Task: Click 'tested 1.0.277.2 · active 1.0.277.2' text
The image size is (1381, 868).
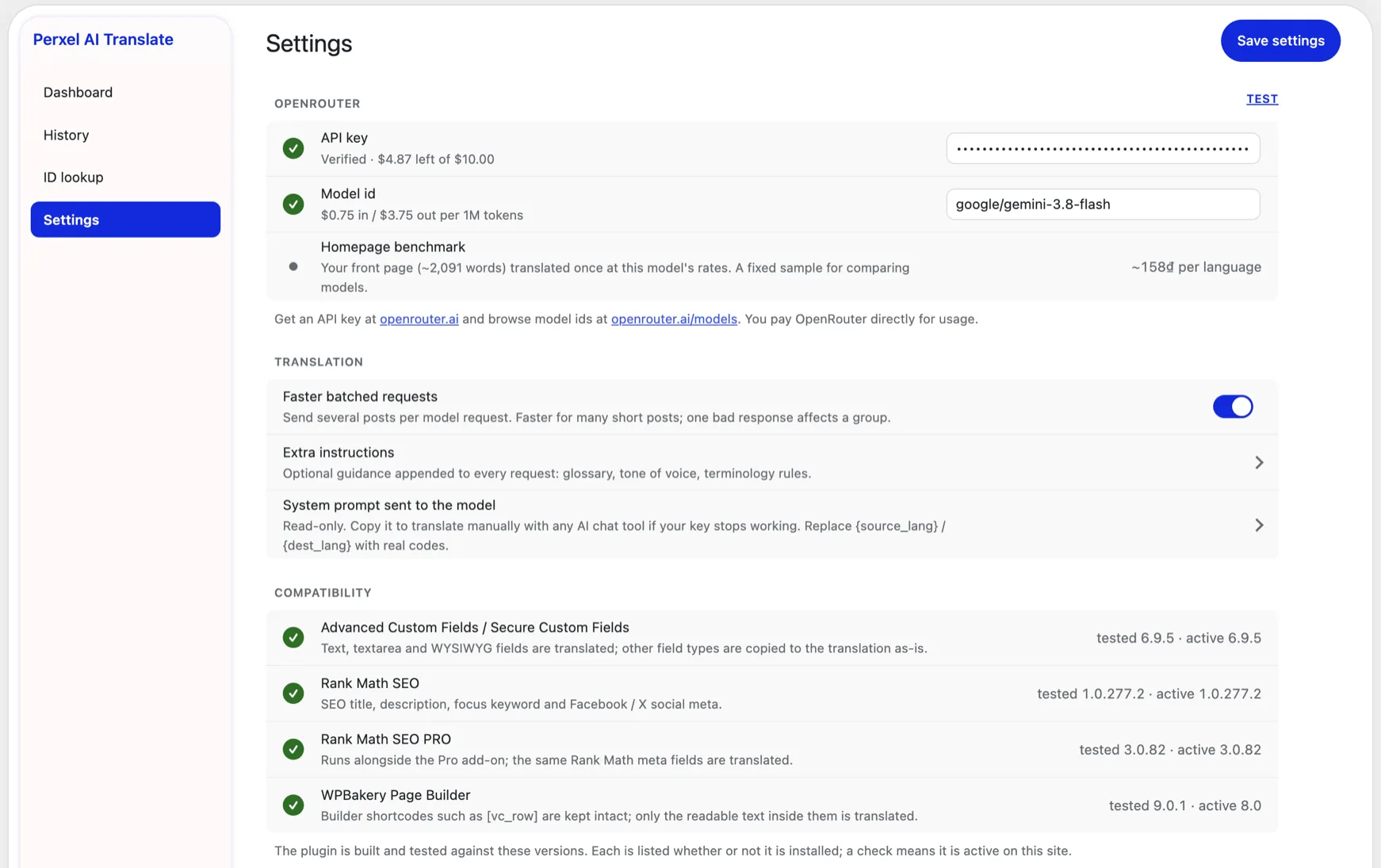Action: tap(1150, 694)
